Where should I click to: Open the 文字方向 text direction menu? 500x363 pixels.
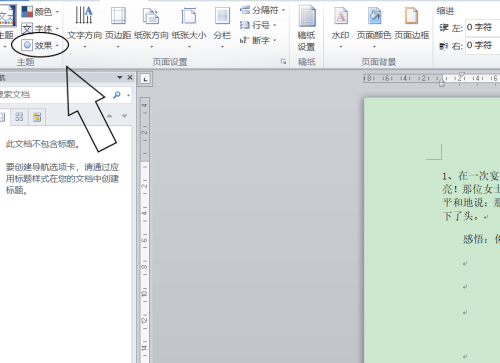pos(84,27)
